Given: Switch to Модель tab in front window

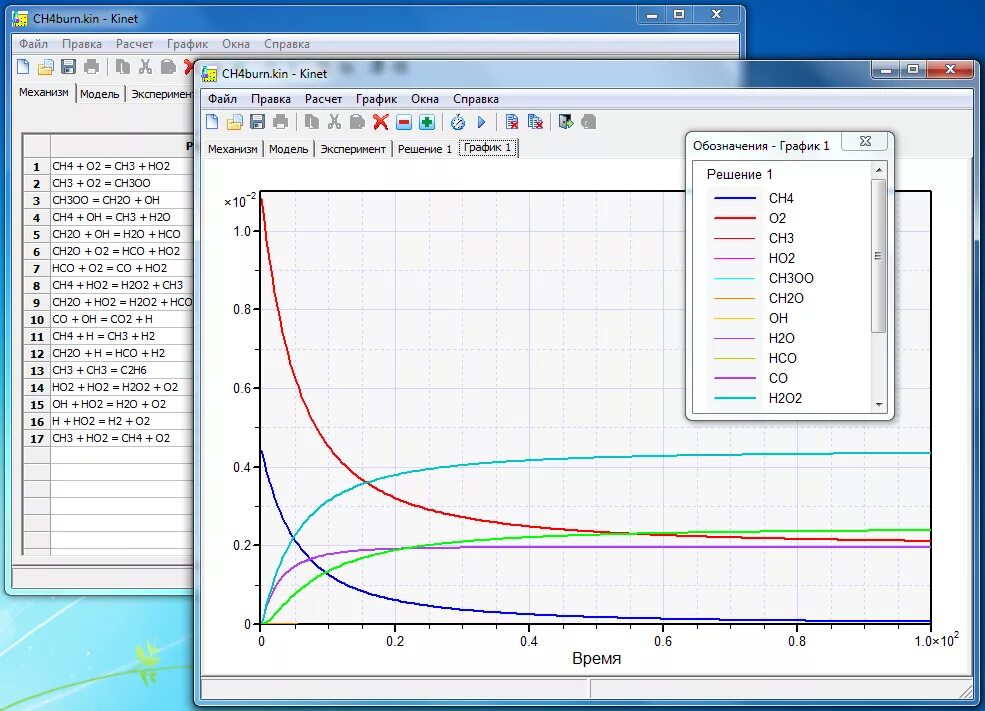Looking at the screenshot, I should [288, 149].
